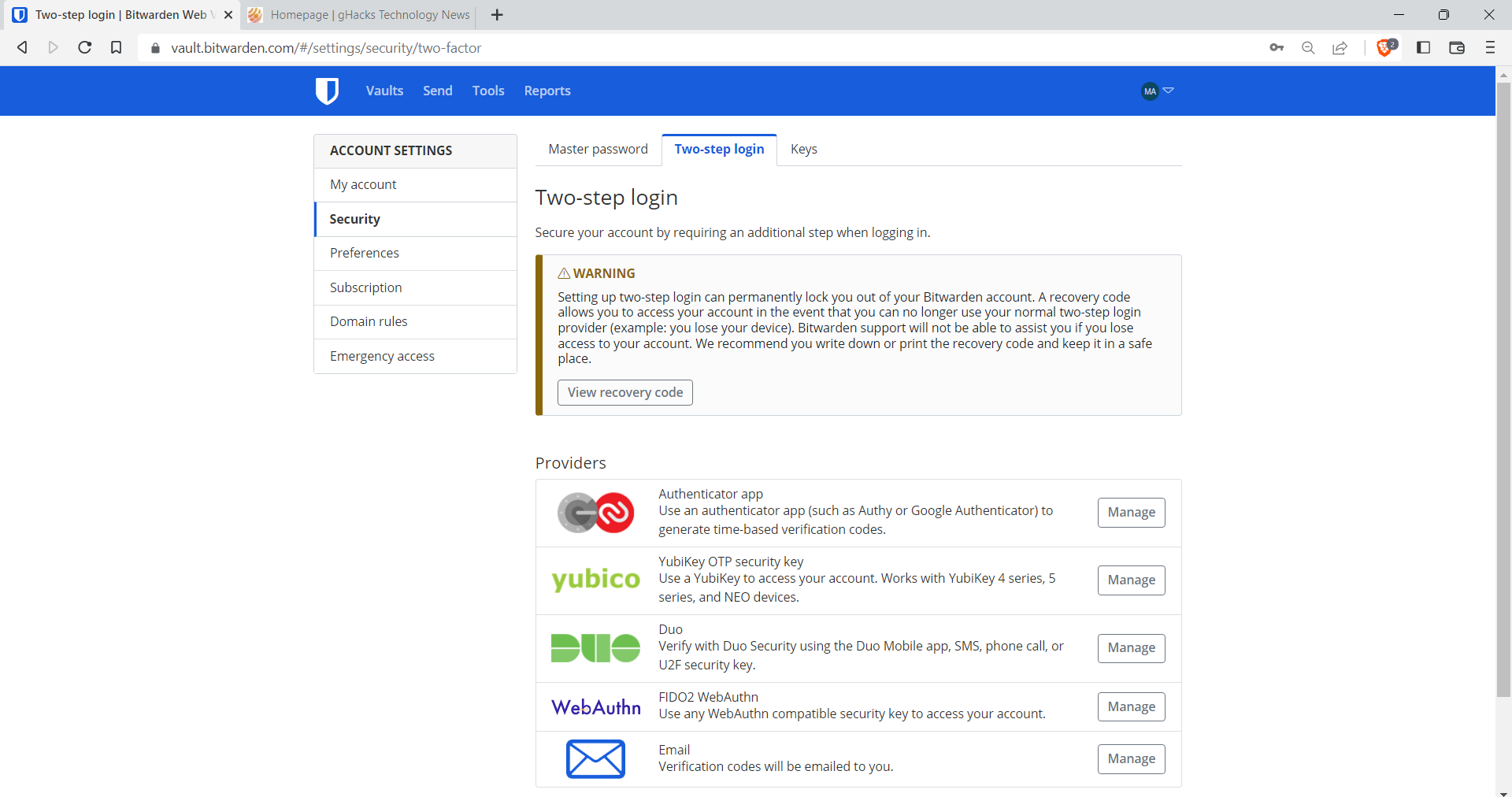Click the browser reload icon
Image resolution: width=1512 pixels, height=797 pixels.
coord(85,48)
